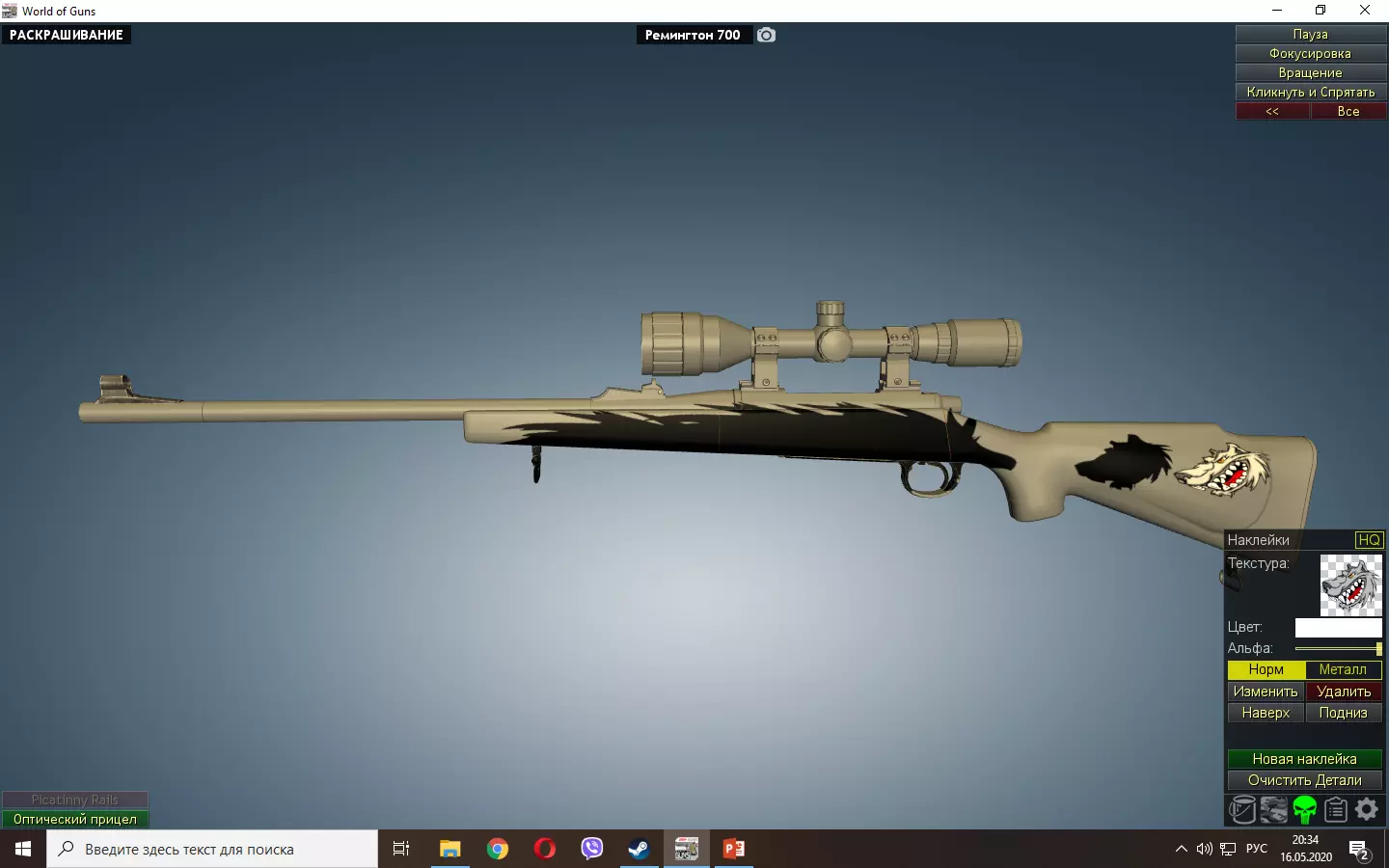This screenshot has height=868, width=1389.
Task: Click Очистить Детали button
Action: pyautogui.click(x=1305, y=780)
